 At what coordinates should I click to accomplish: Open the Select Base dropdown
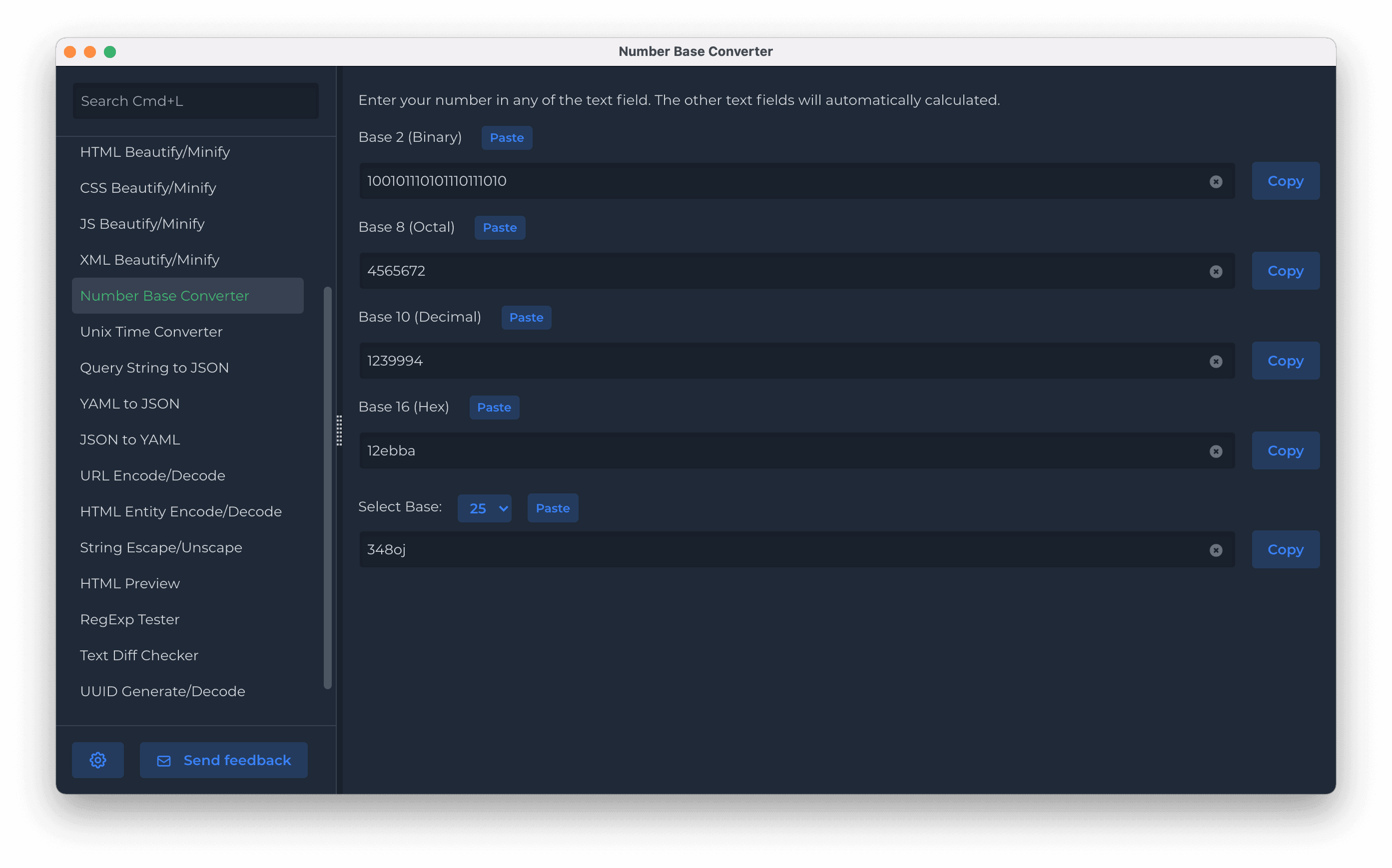tap(484, 508)
